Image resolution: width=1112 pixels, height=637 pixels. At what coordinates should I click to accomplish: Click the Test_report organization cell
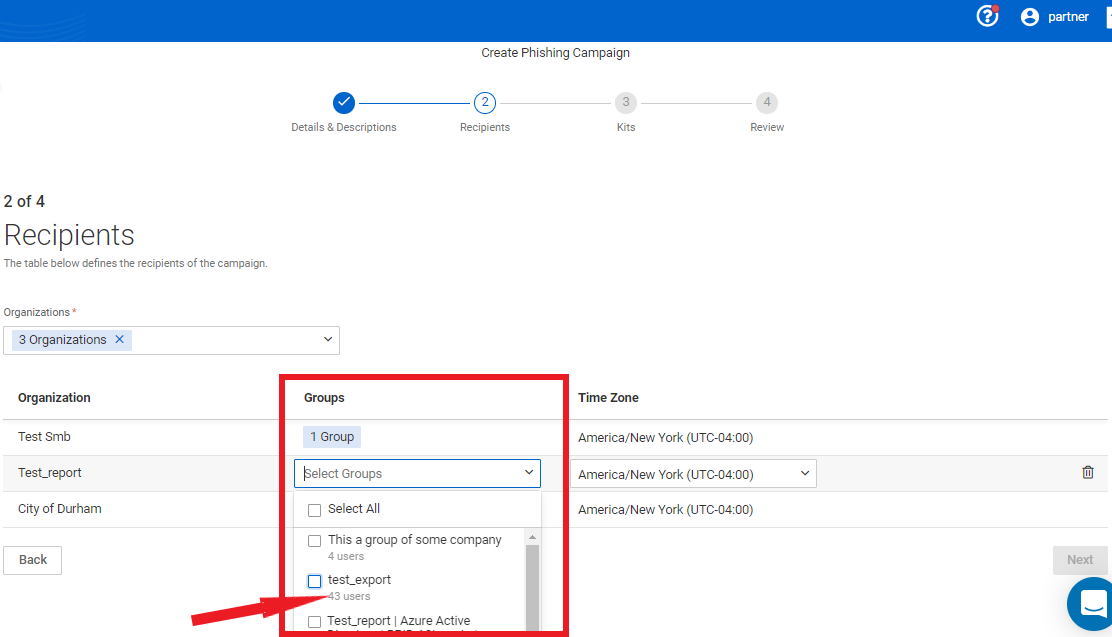[50, 472]
